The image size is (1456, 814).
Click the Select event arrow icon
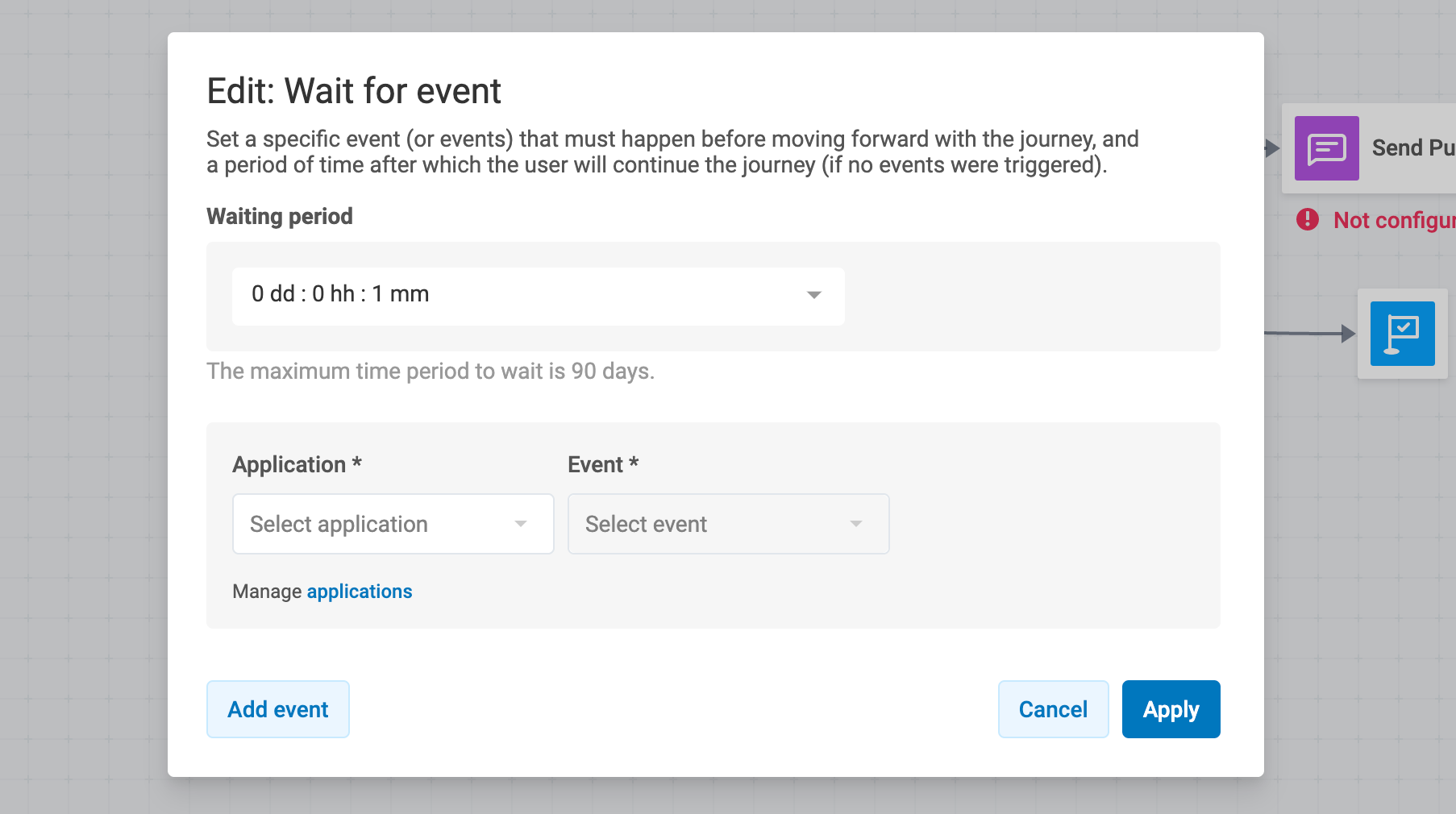[856, 524]
